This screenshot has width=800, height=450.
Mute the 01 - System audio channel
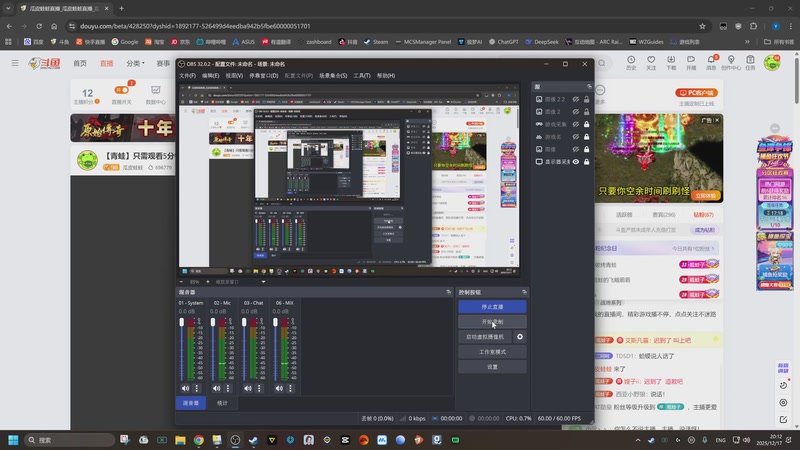pos(185,388)
